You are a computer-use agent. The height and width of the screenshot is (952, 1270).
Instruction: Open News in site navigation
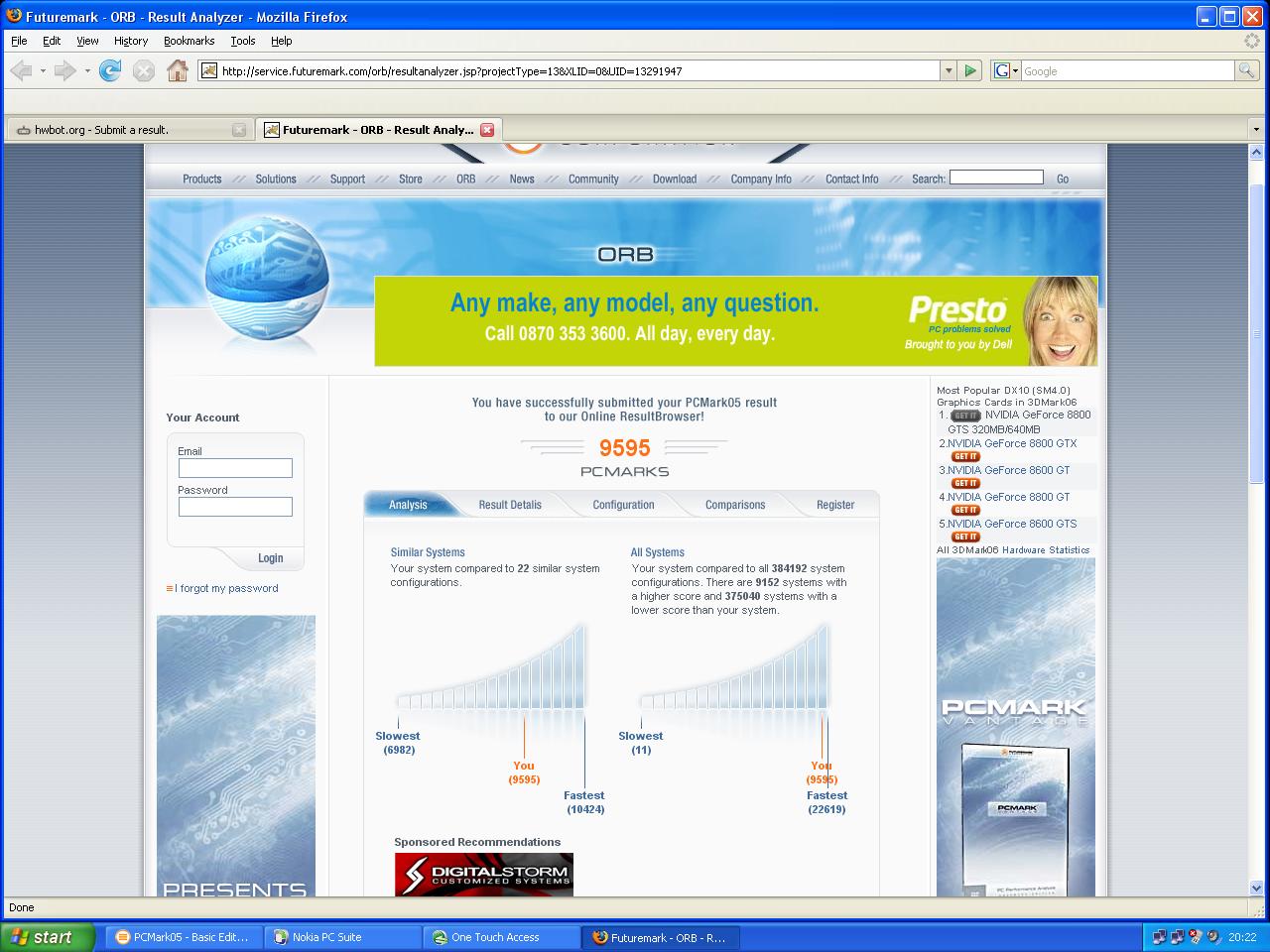tap(522, 179)
